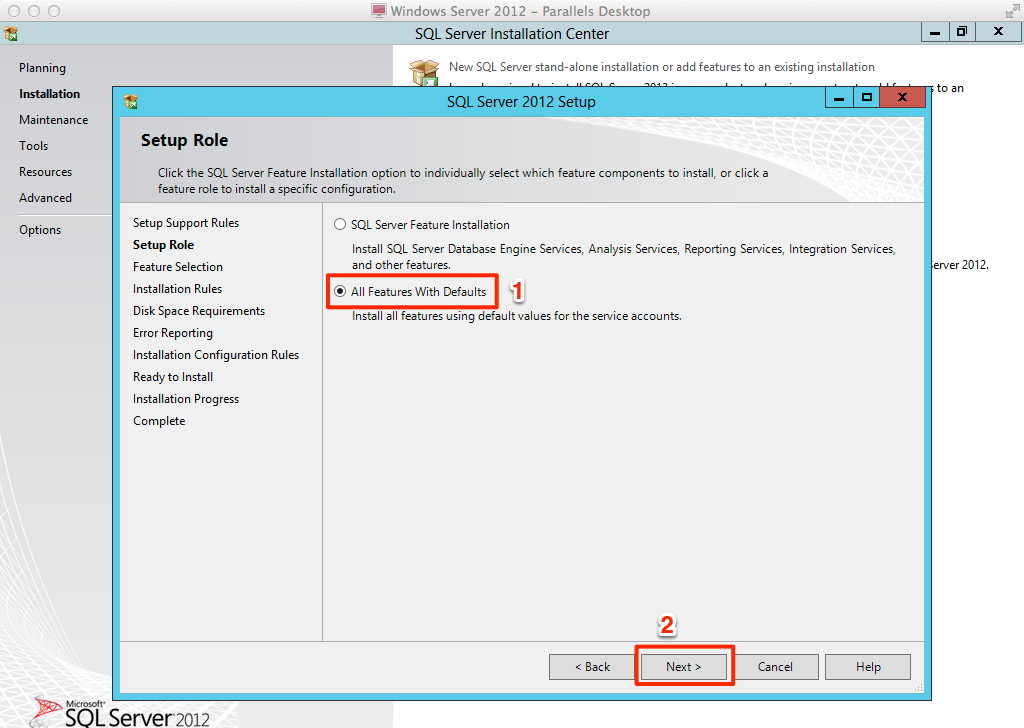Click Ready to Install step
Image resolution: width=1024 pixels, height=728 pixels.
[x=172, y=377]
